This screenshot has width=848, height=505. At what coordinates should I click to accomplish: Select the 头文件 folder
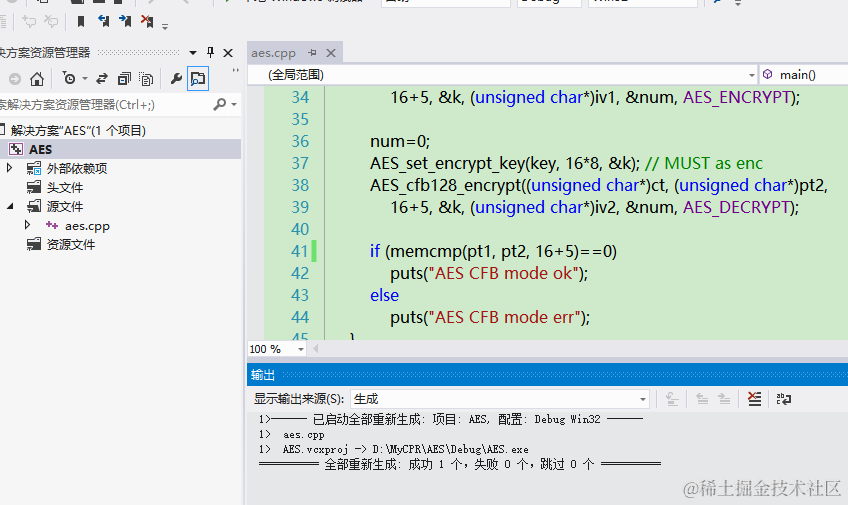tap(64, 188)
